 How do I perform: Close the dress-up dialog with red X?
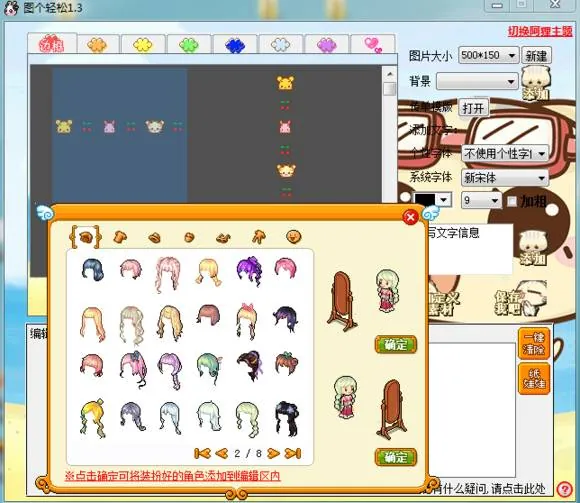410,217
